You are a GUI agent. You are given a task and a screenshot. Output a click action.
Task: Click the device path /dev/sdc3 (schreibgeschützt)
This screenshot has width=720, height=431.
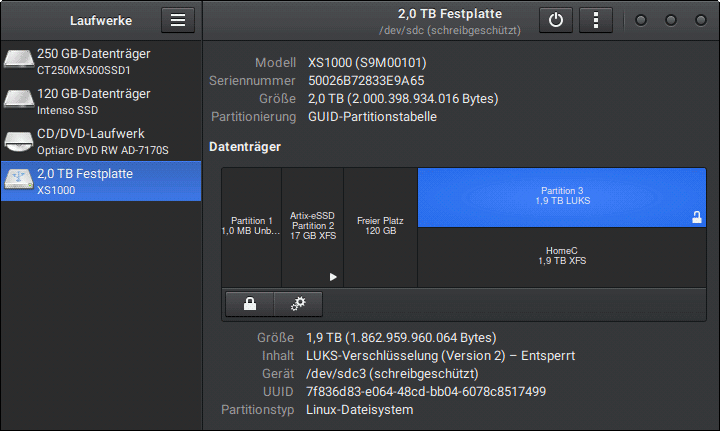392,374
